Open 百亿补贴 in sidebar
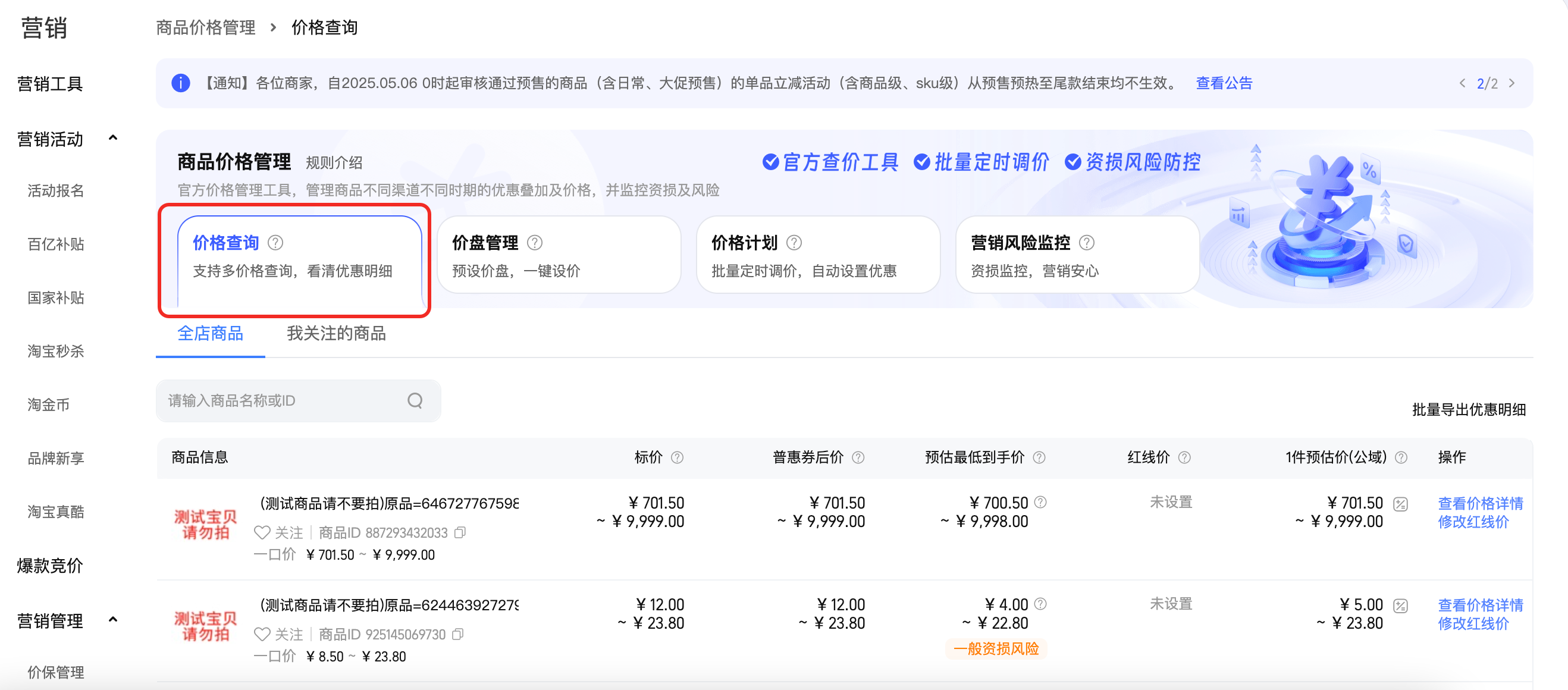Screen dimensions: 1568x690 click(x=55, y=244)
